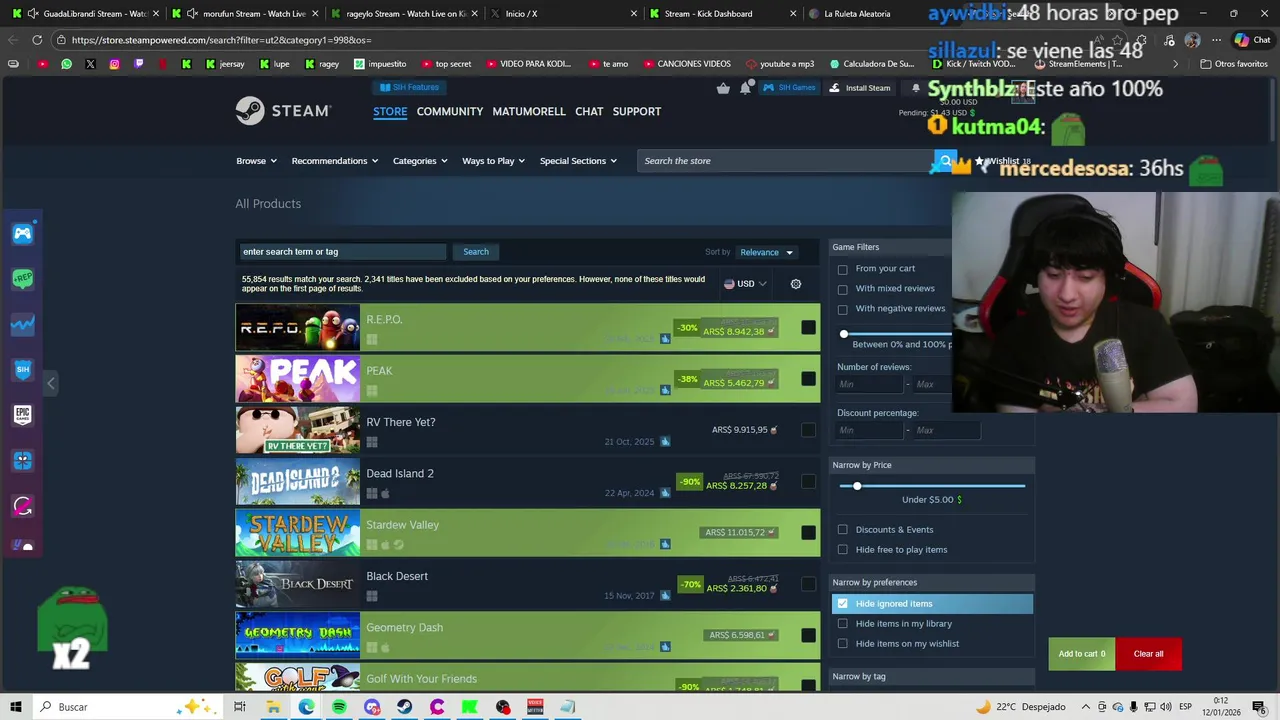Adjust the price slider handle

tap(857, 486)
